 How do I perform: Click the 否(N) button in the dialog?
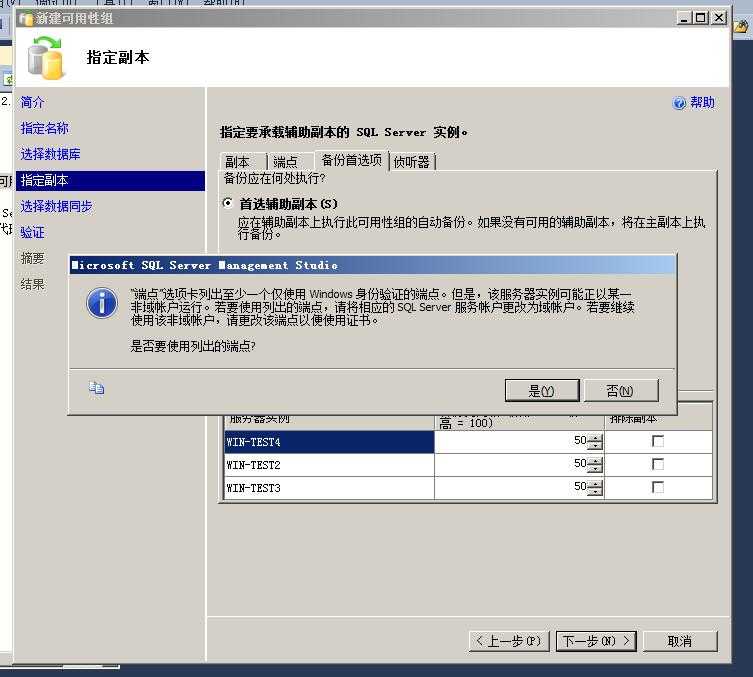click(620, 390)
